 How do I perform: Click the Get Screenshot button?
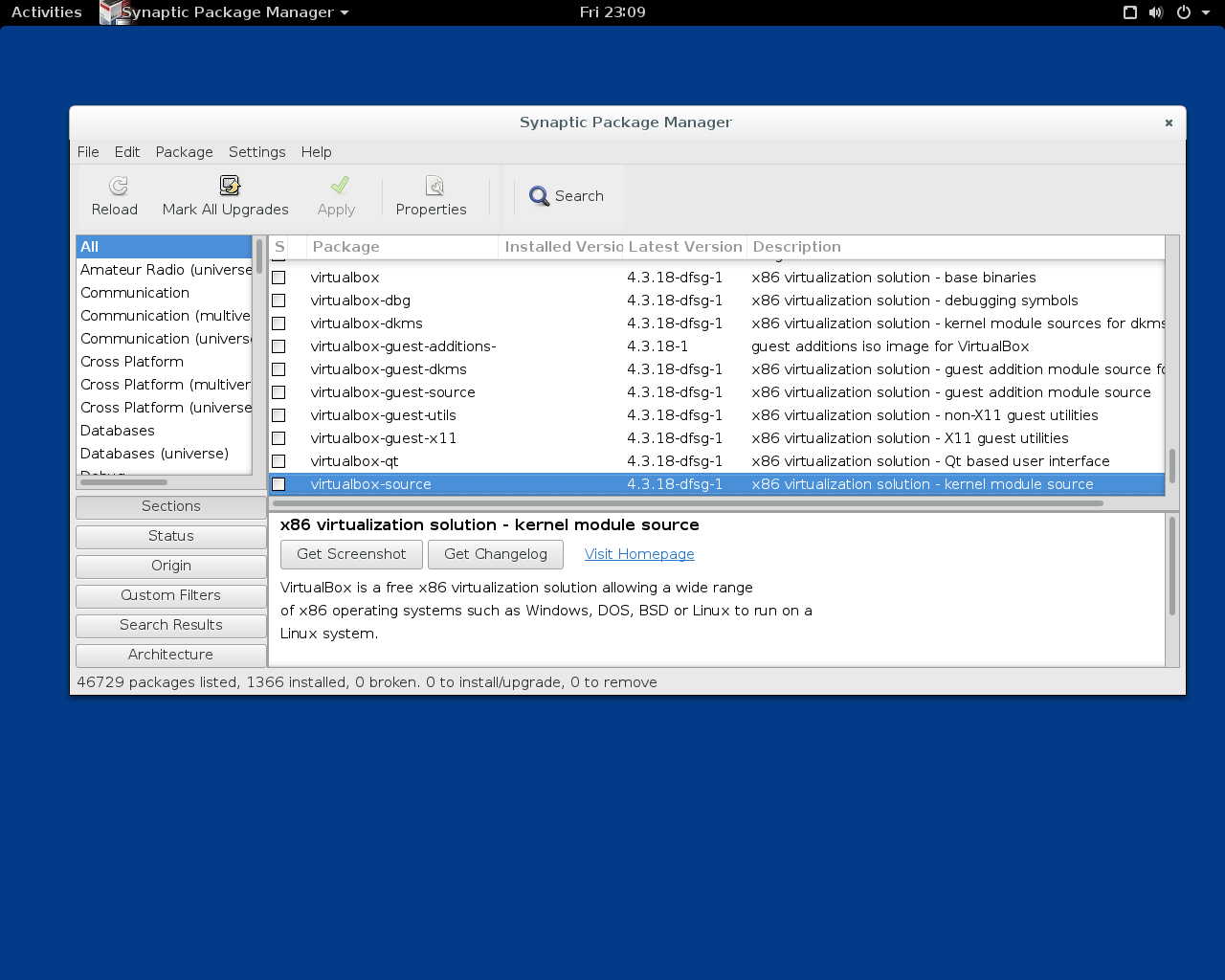tap(351, 554)
